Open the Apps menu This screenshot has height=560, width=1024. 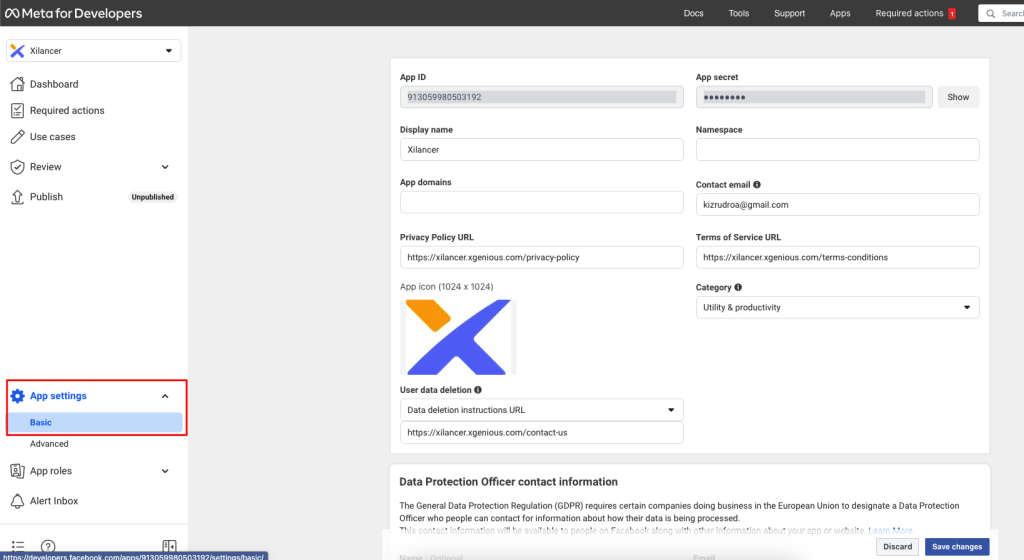click(x=840, y=13)
